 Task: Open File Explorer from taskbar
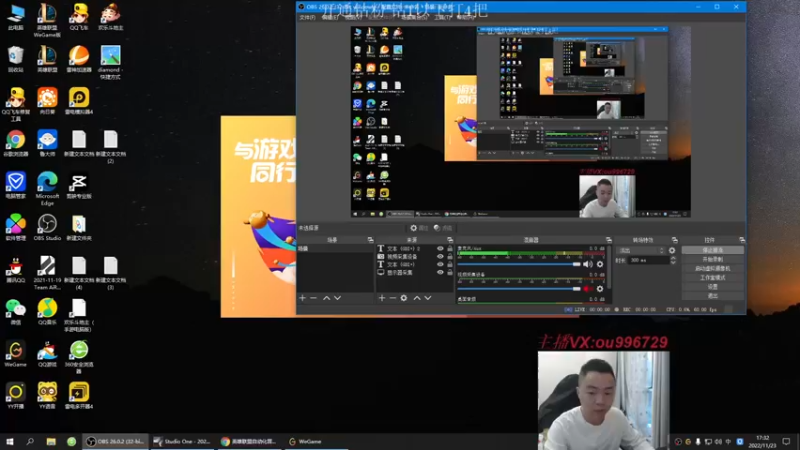pyautogui.click(x=51, y=442)
